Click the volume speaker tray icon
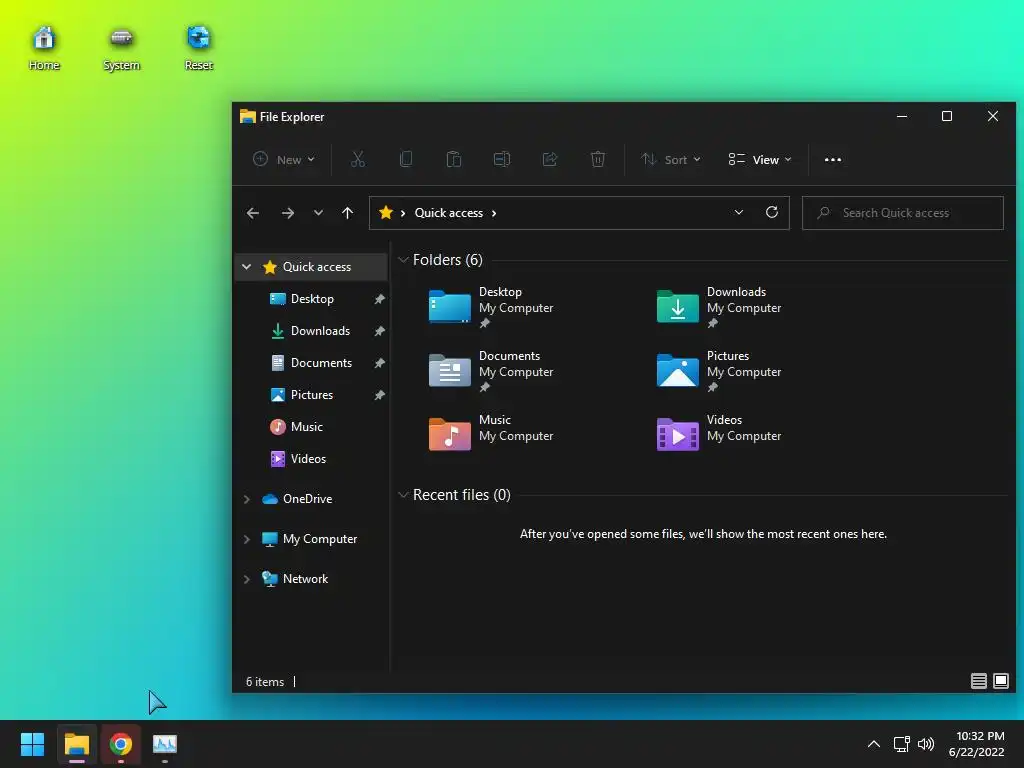This screenshot has height=768, width=1024. 926,744
